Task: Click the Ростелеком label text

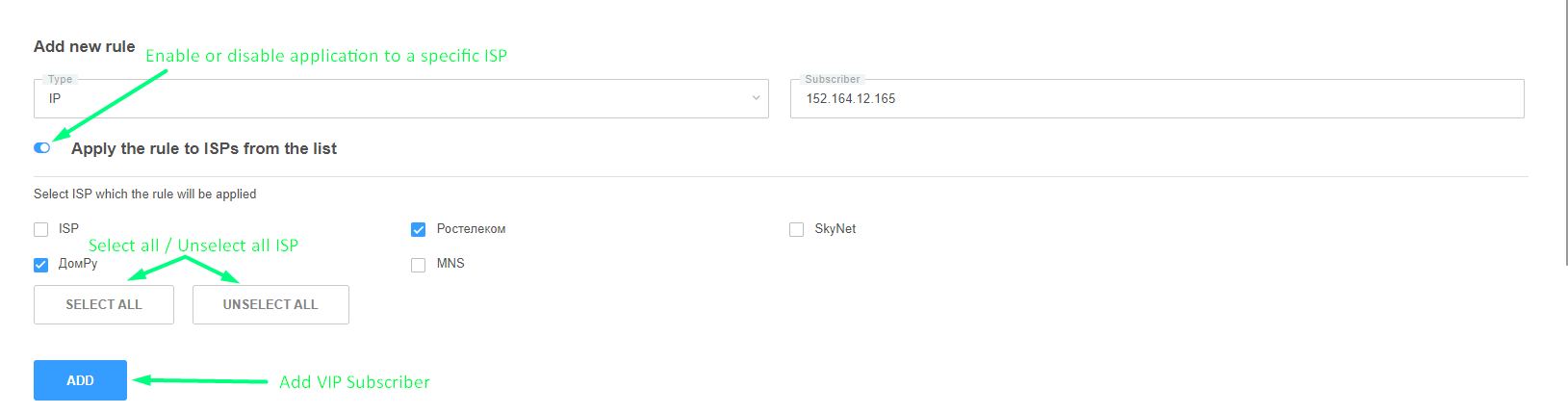Action: tap(471, 229)
